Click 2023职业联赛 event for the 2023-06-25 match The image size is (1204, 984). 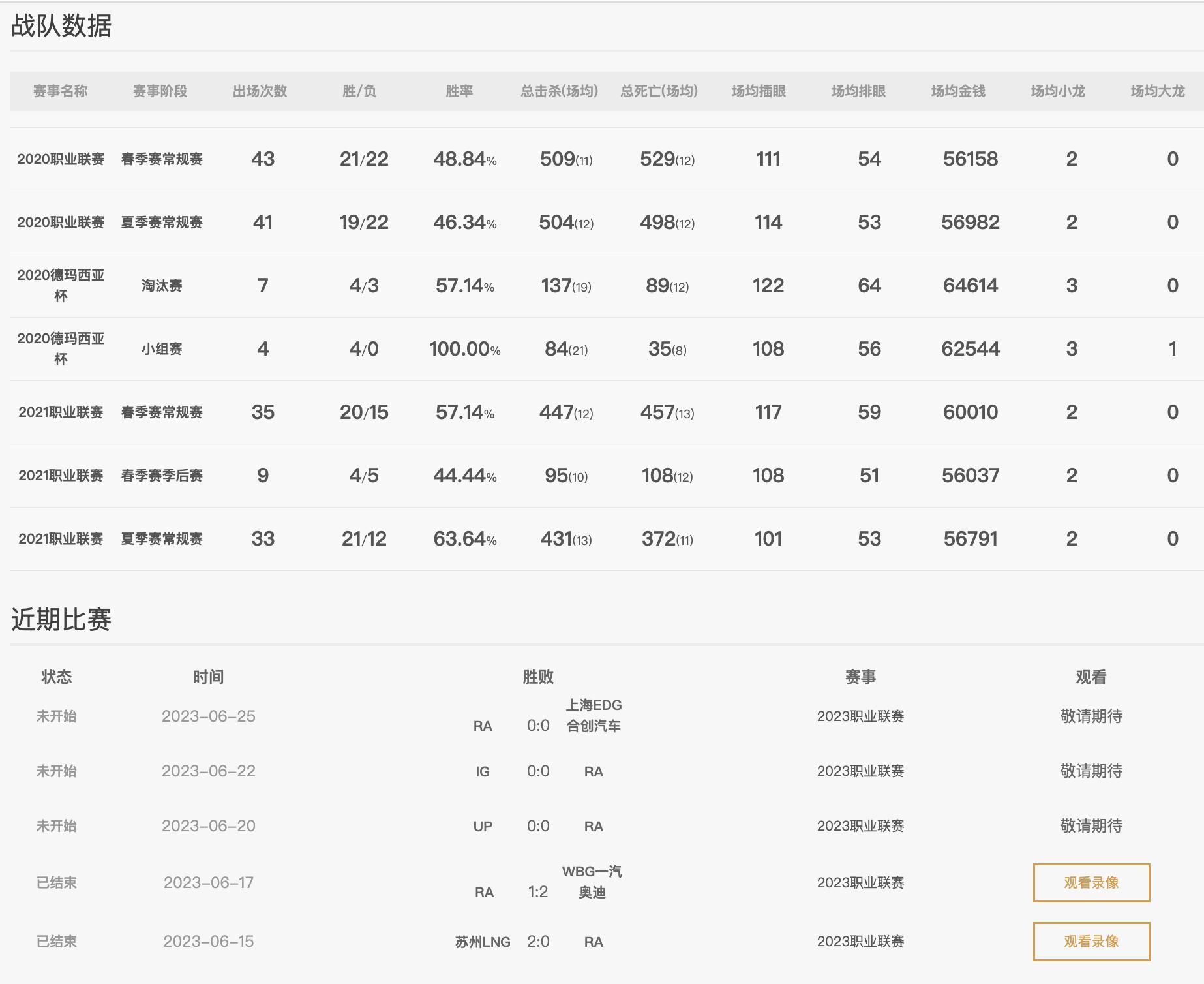860,716
